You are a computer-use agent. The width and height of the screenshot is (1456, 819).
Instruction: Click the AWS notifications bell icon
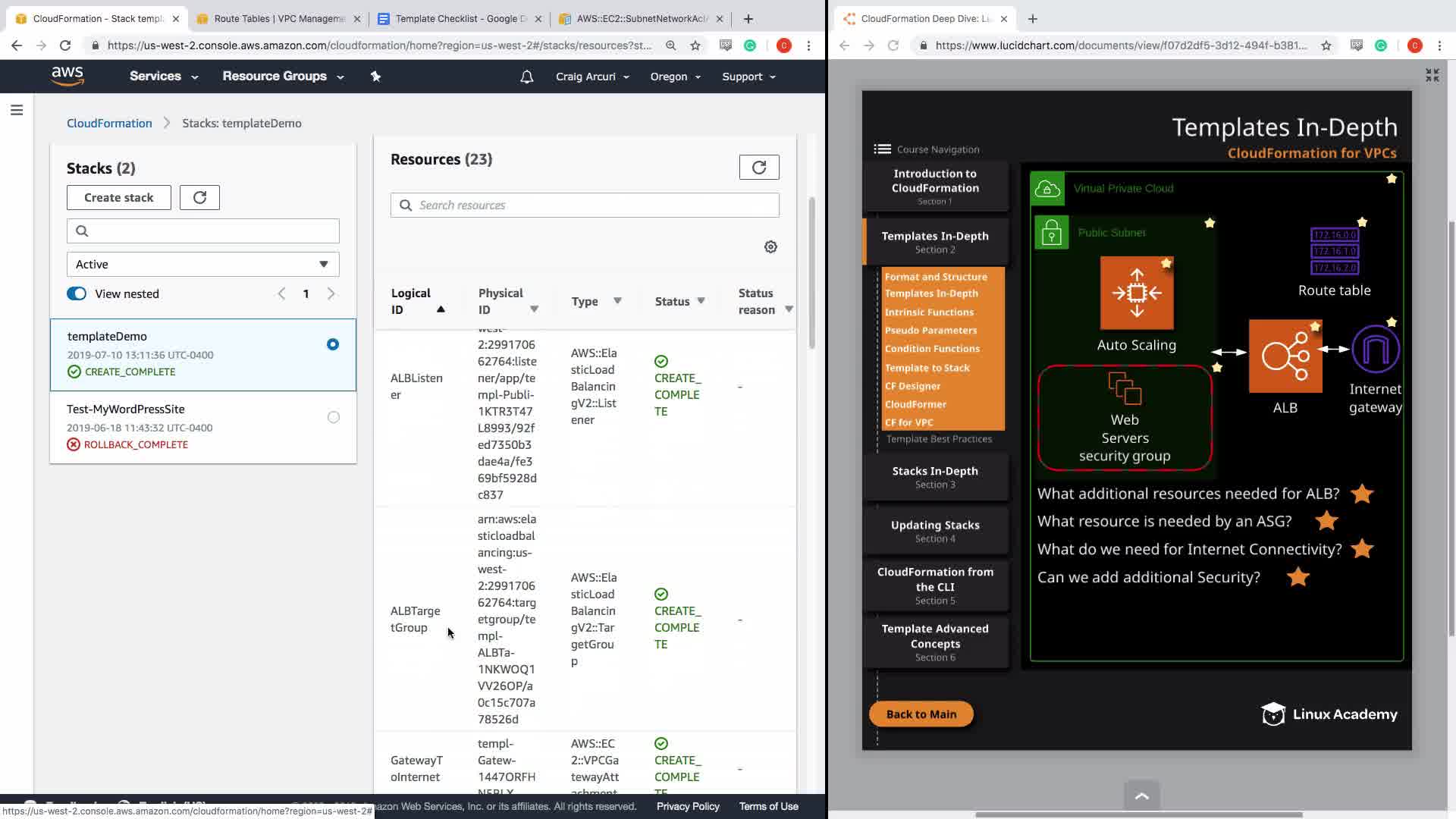[x=526, y=77]
